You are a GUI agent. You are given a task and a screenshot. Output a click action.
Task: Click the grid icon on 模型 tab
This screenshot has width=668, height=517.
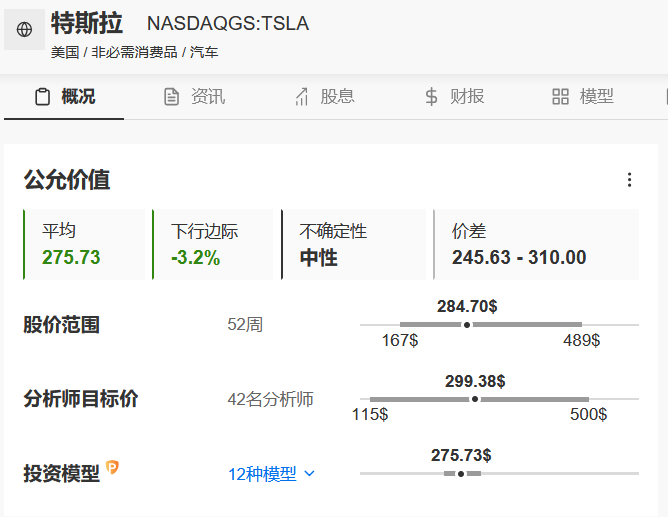pos(560,97)
